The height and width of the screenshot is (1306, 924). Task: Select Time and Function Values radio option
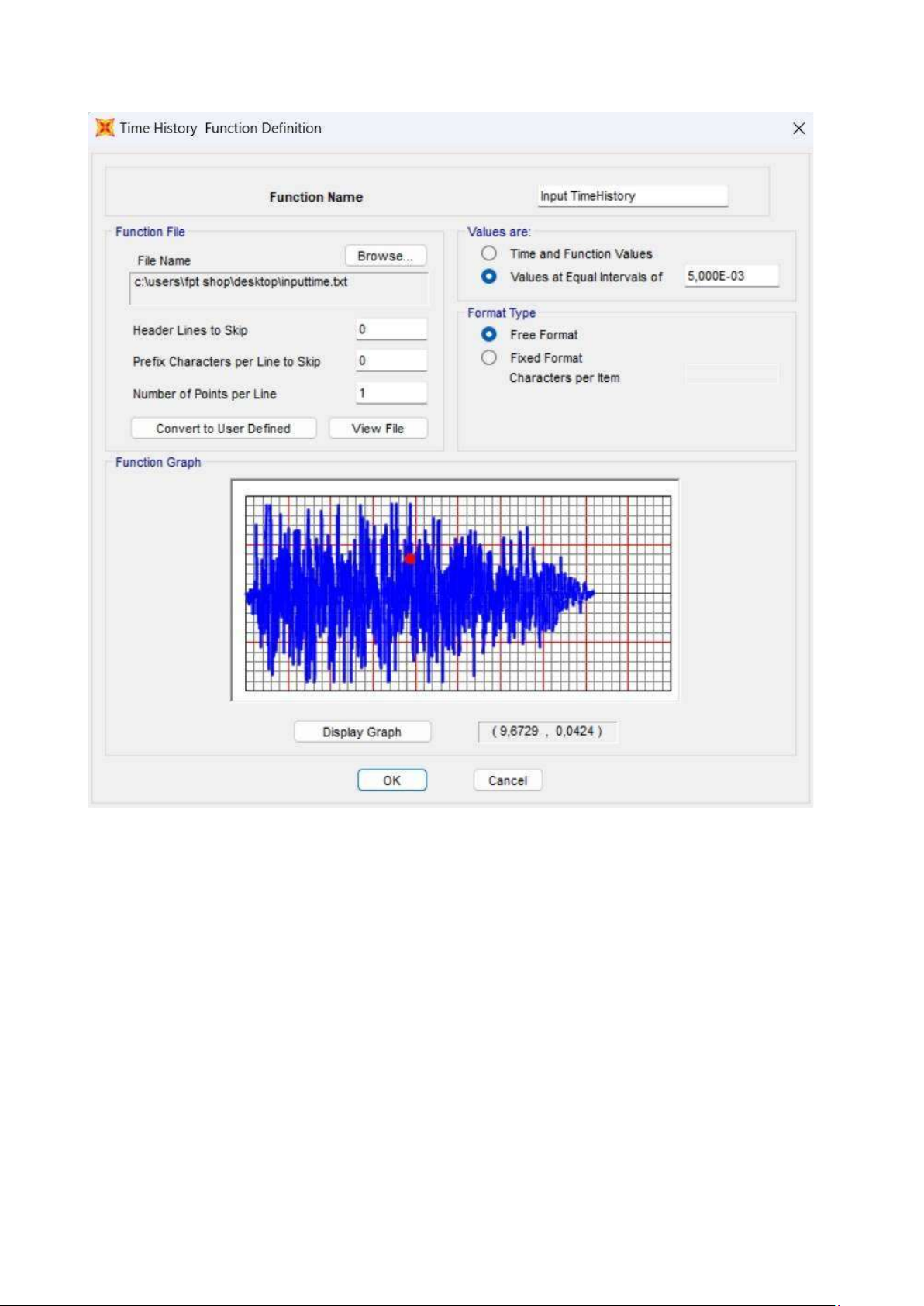click(489, 253)
